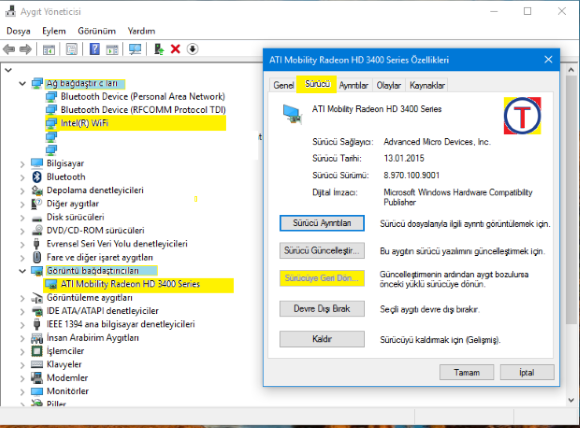Expand the Bilgisayar node
The image size is (580, 428).
tap(23, 164)
